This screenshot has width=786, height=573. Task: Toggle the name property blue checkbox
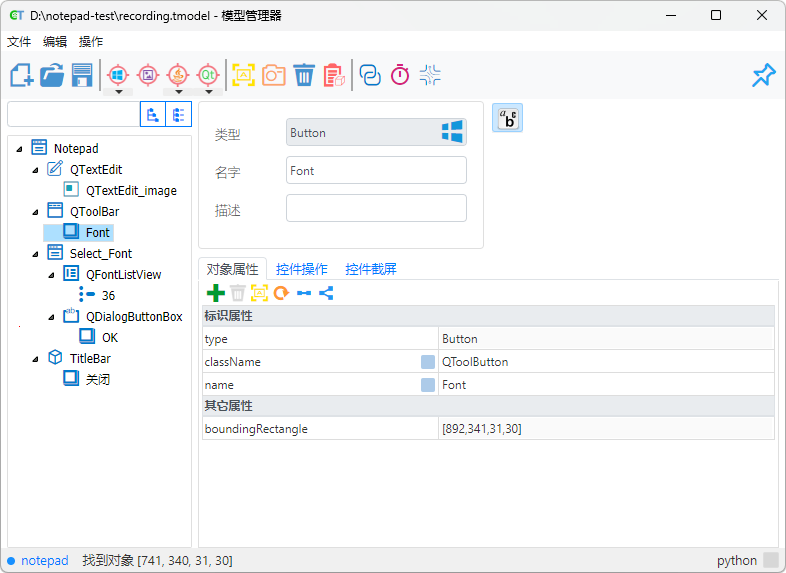[428, 385]
